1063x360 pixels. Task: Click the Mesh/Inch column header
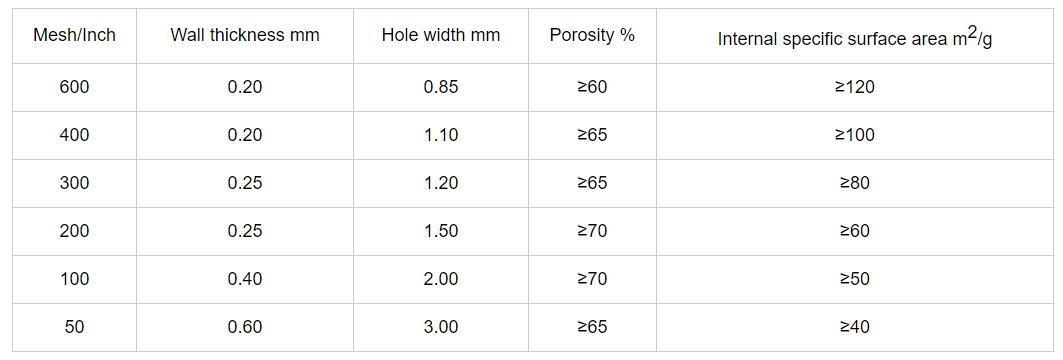coord(75,35)
